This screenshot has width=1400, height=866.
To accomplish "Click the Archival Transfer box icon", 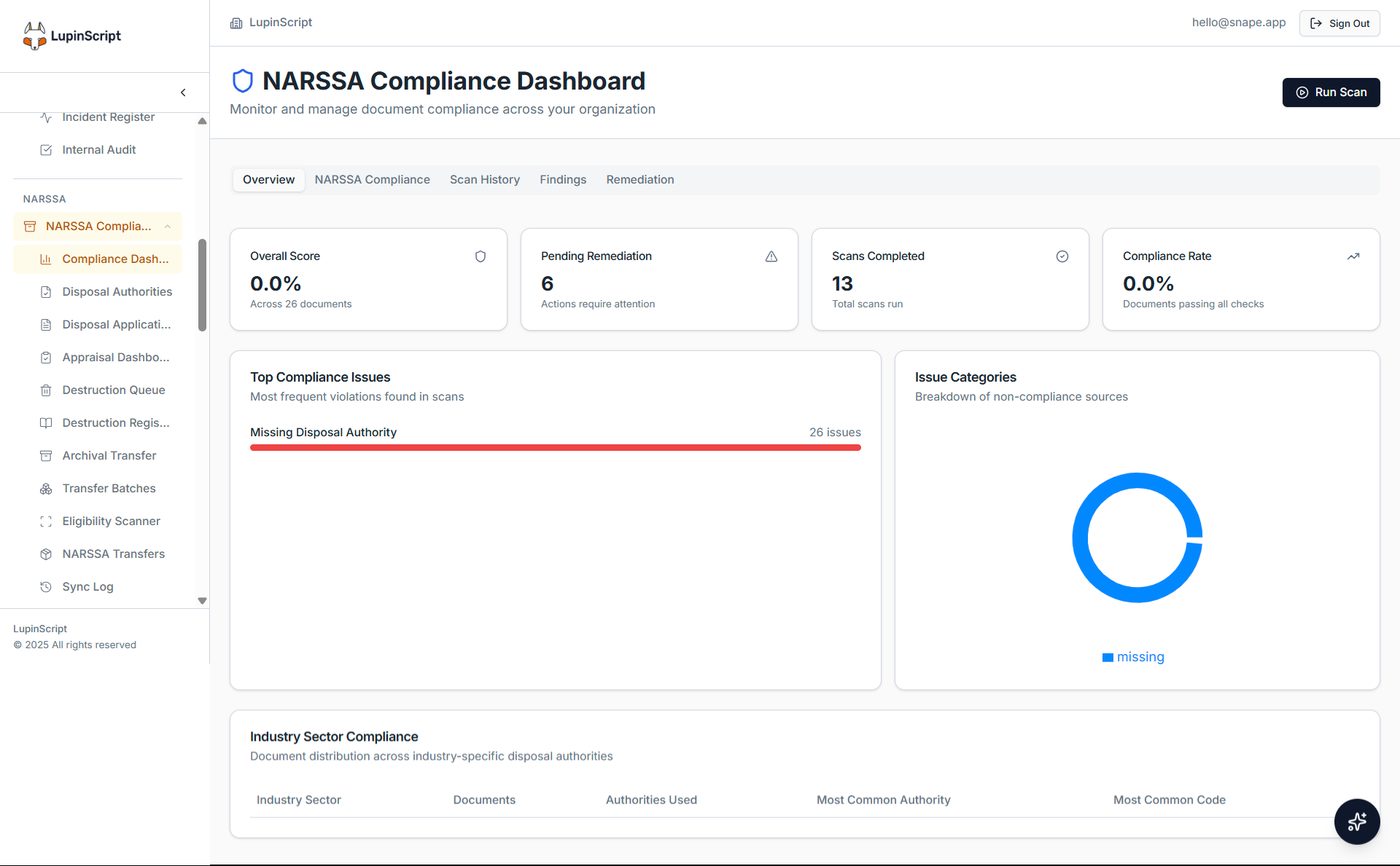I will pos(45,456).
